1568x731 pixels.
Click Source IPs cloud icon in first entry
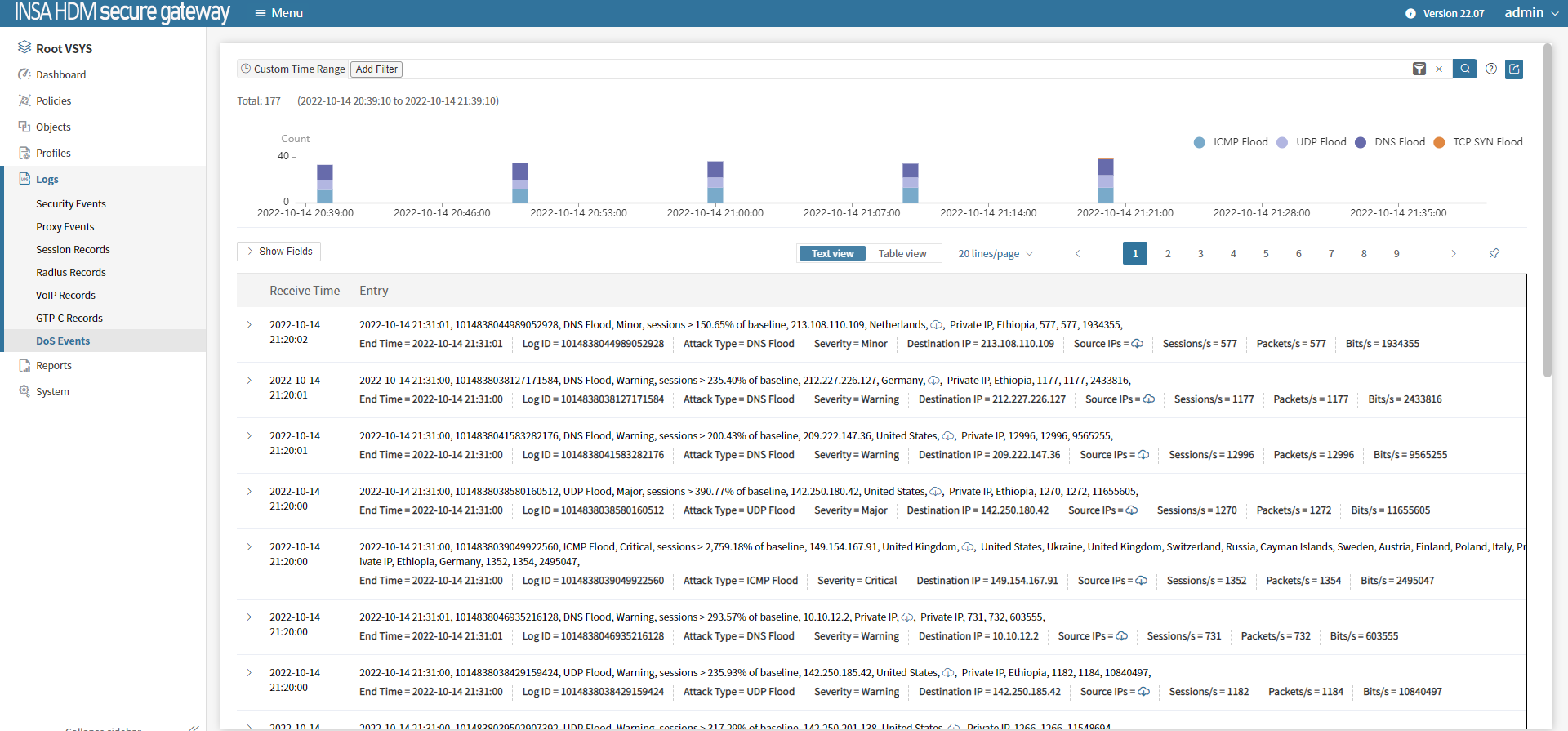click(1138, 344)
